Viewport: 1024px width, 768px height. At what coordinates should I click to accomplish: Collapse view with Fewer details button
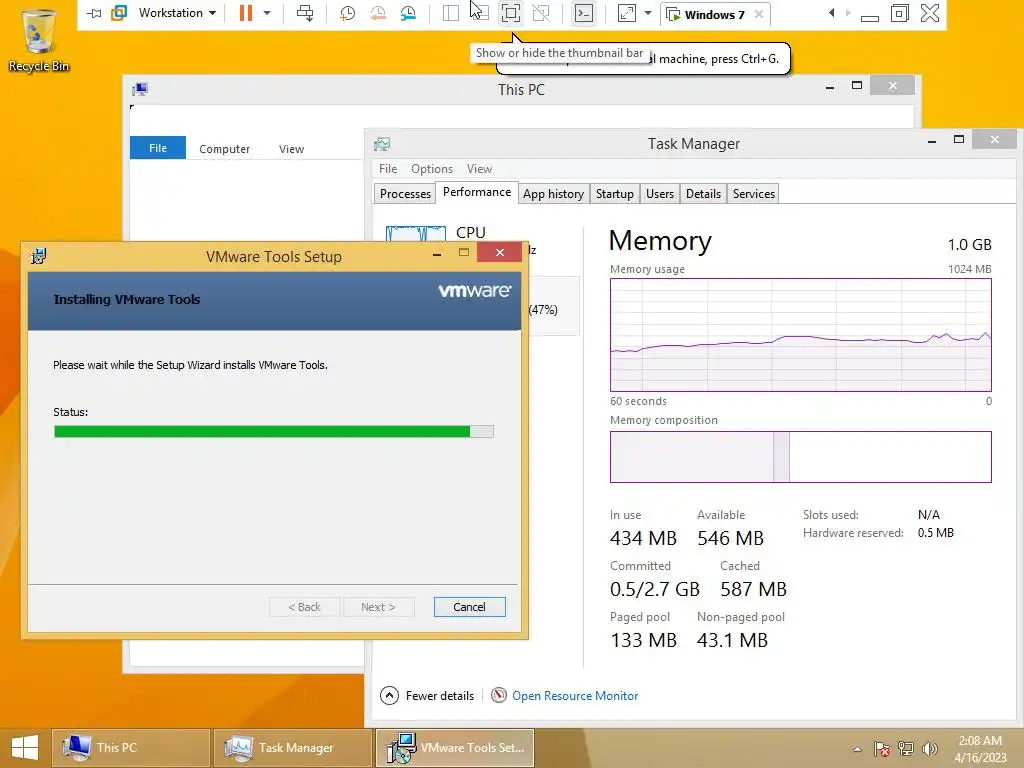click(x=428, y=696)
